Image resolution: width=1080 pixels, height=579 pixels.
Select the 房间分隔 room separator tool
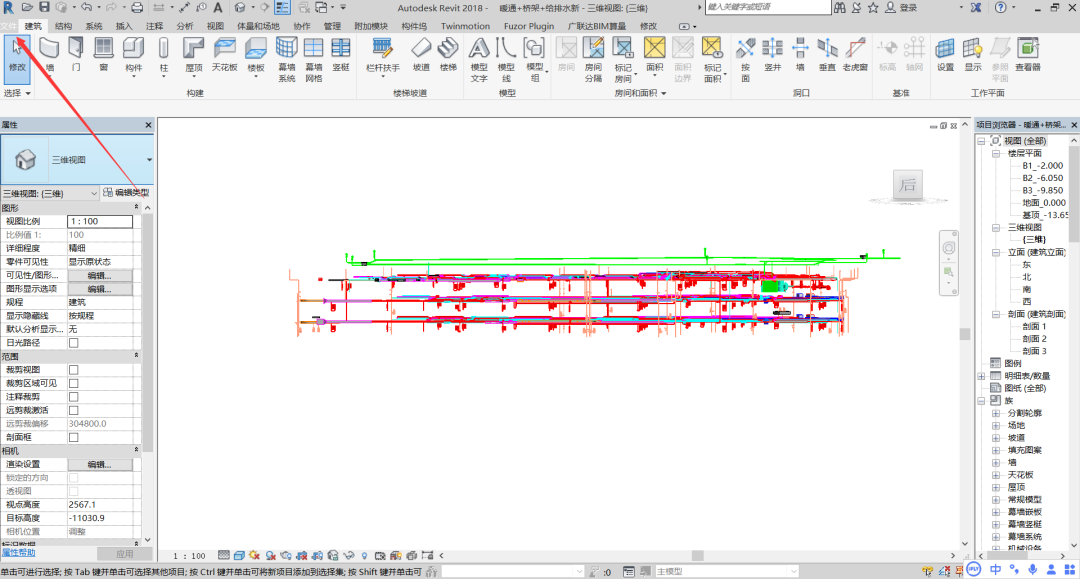coord(593,59)
